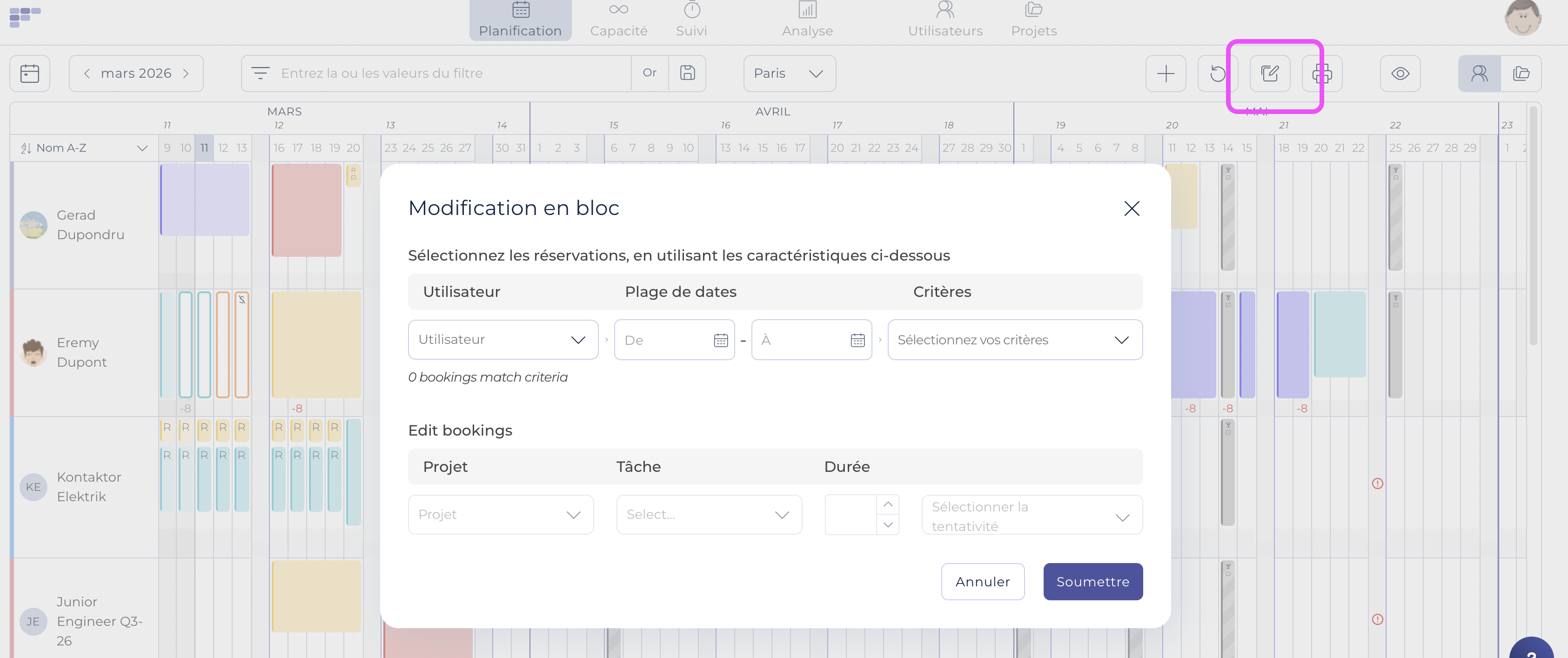
Task: Click the plus add booking icon
Action: pos(1165,74)
